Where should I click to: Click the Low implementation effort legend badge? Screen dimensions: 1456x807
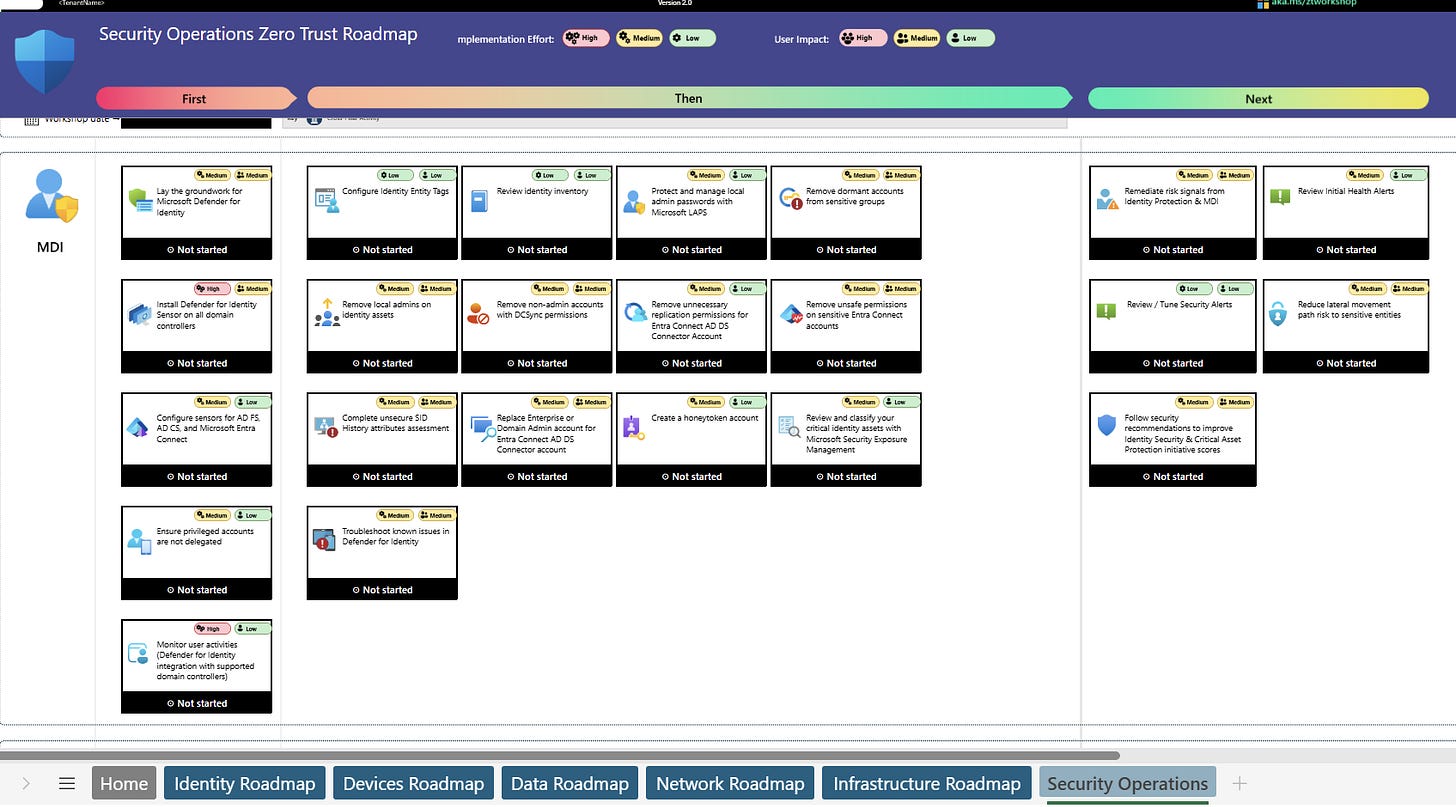(x=692, y=38)
